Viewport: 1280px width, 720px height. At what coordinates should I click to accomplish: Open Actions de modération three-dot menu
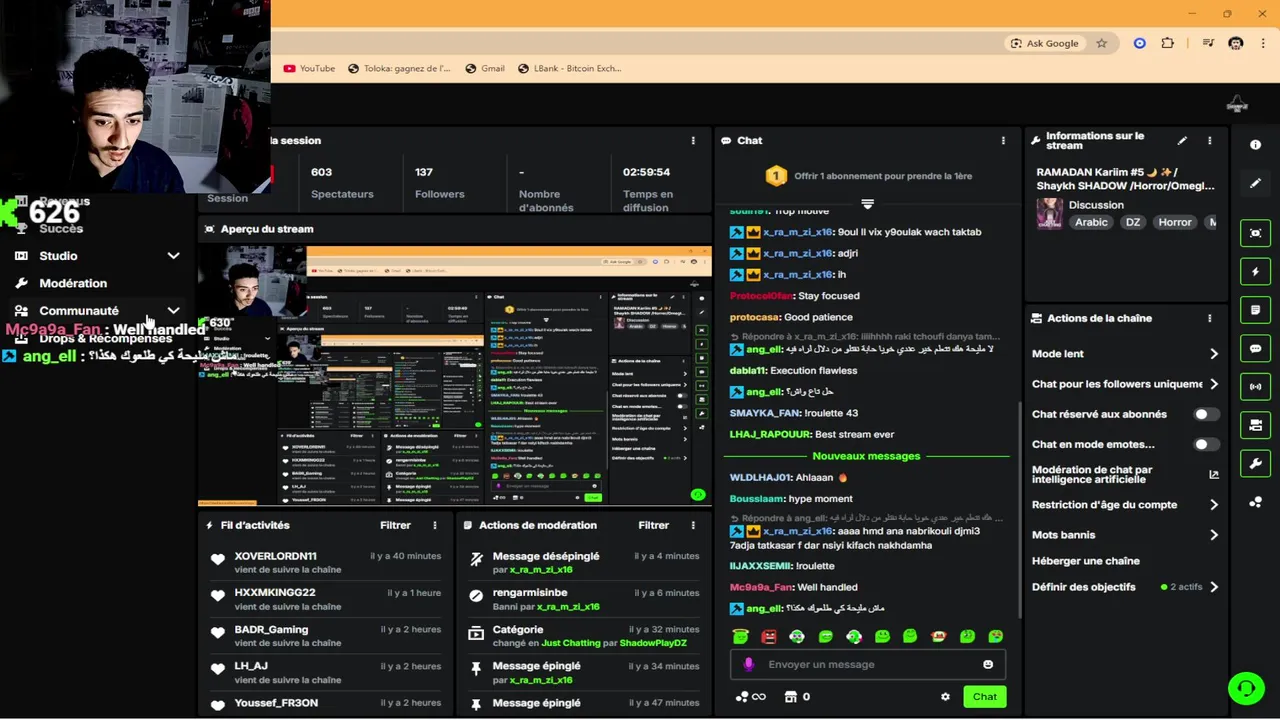693,525
